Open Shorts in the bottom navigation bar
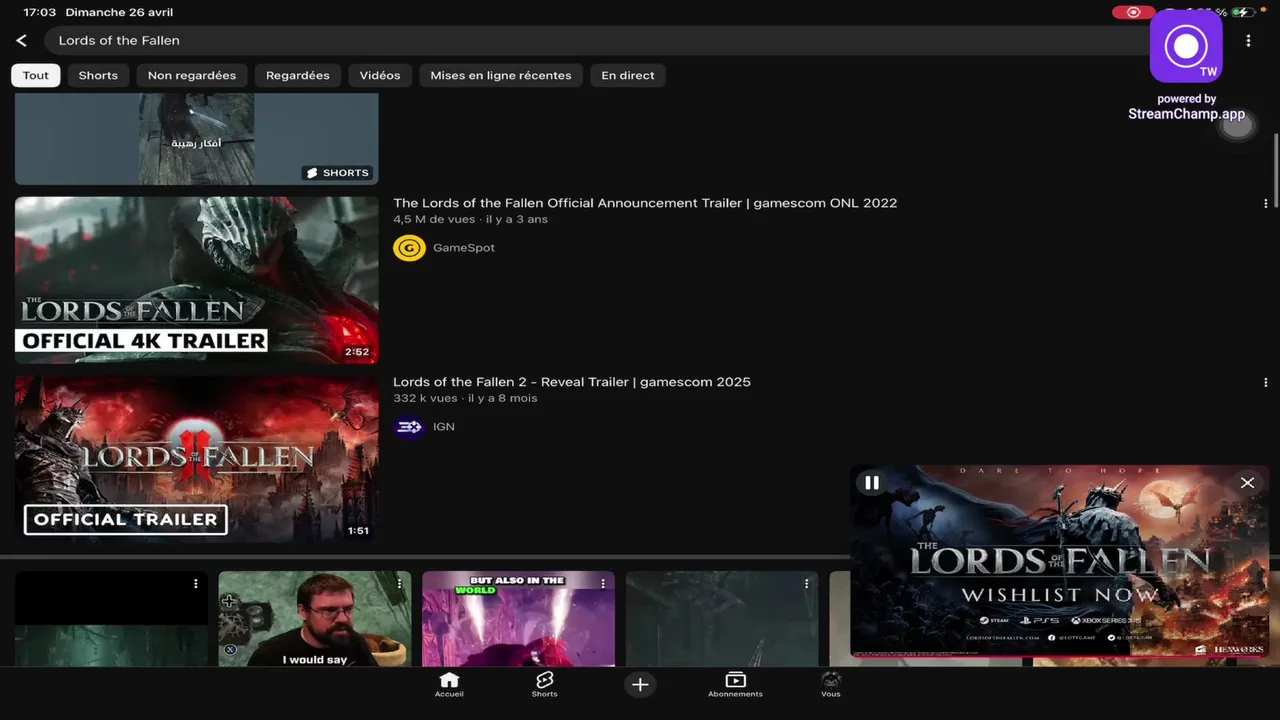 (x=544, y=685)
